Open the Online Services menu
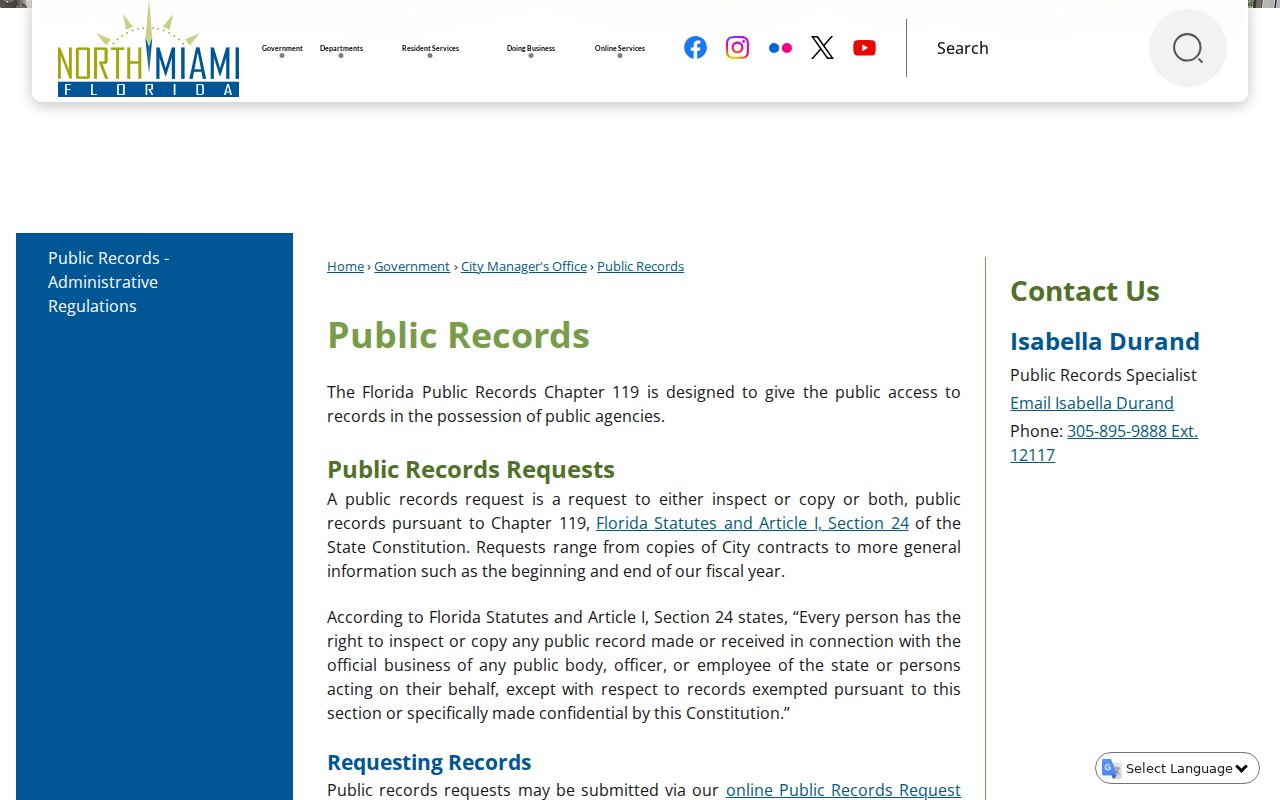Viewport: 1280px width, 800px height. point(620,48)
